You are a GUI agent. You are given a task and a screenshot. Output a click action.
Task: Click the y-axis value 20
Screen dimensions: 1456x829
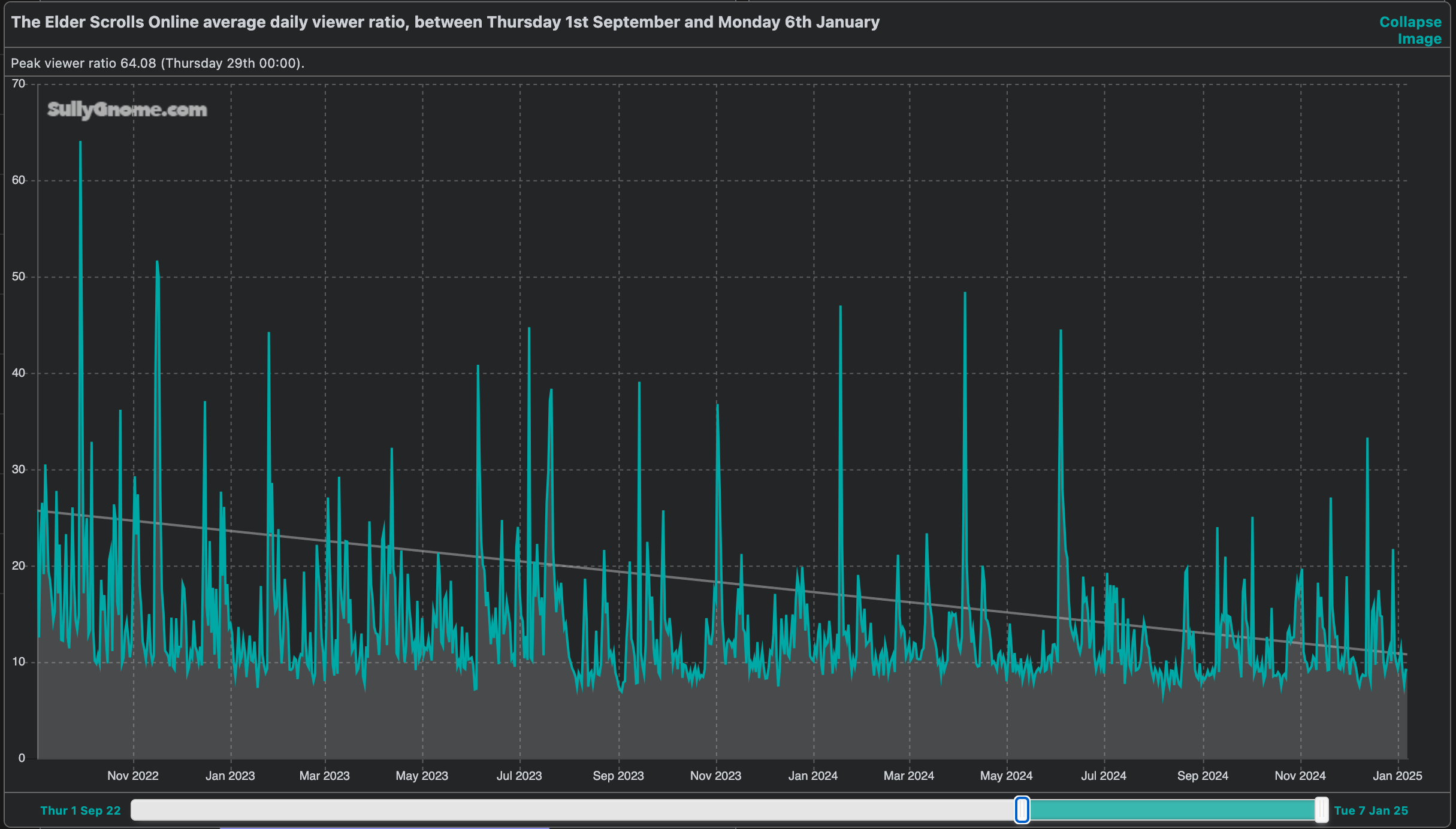[x=19, y=566]
